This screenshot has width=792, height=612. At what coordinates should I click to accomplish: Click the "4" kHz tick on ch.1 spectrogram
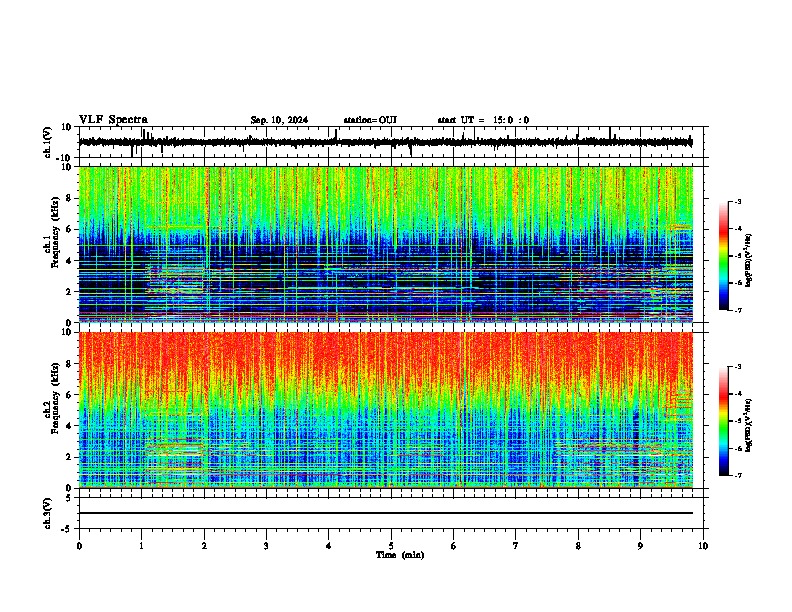(x=69, y=261)
